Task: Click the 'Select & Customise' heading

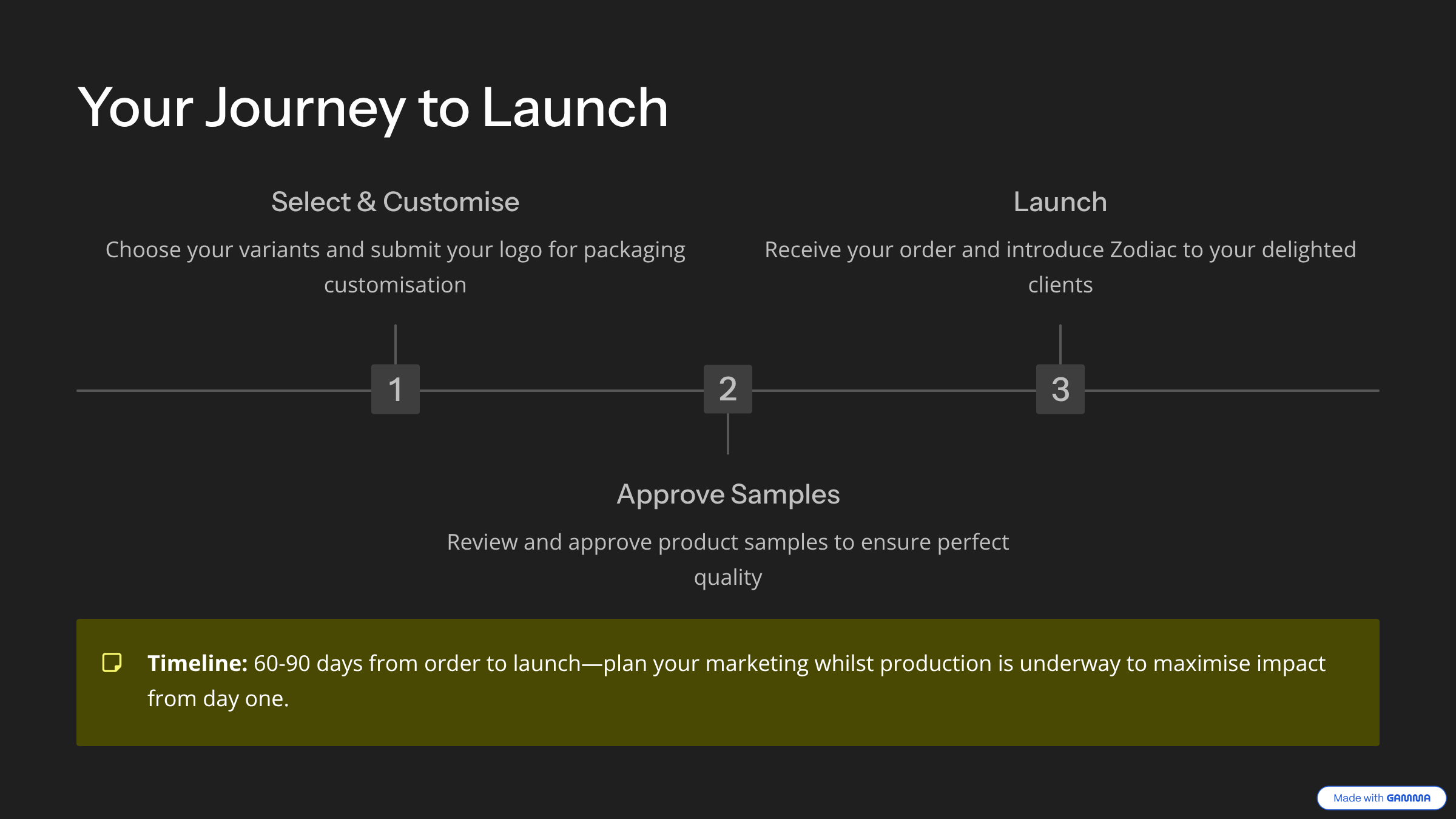Action: [x=395, y=202]
